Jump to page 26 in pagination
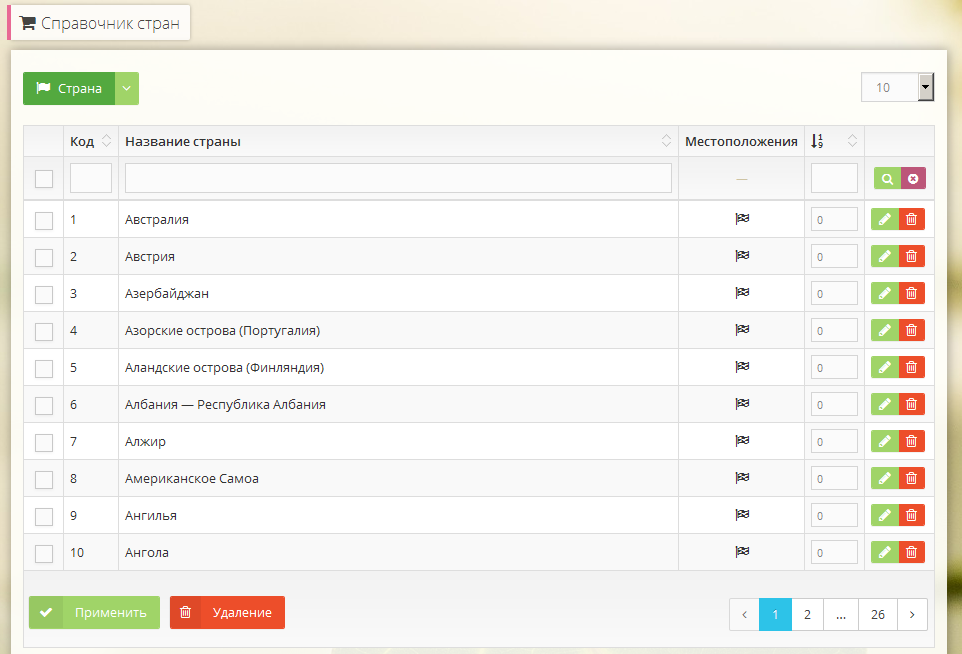The height and width of the screenshot is (654, 962). pyautogui.click(x=877, y=614)
